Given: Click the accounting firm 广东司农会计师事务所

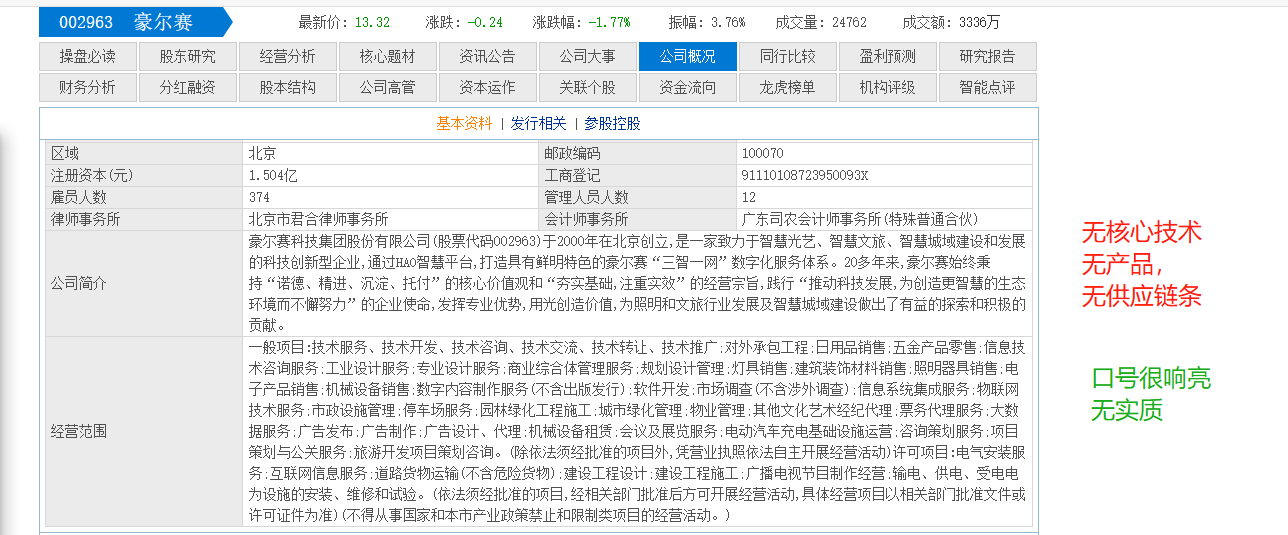Looking at the screenshot, I should point(859,219).
